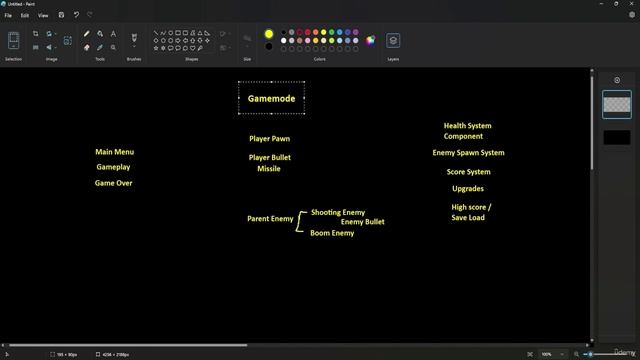The width and height of the screenshot is (640, 360).
Task: Toggle the Layers panel button
Action: tap(393, 40)
